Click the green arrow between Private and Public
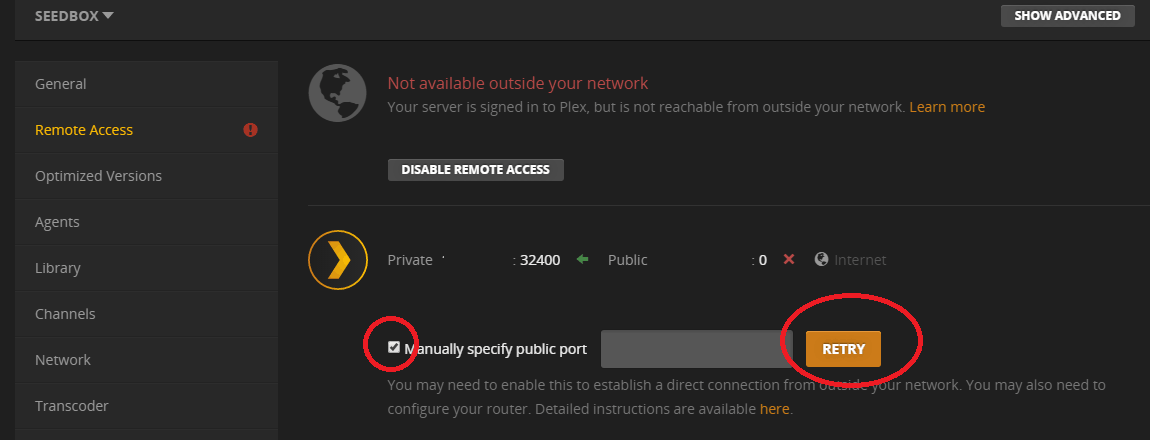The image size is (1150, 440). (582, 260)
